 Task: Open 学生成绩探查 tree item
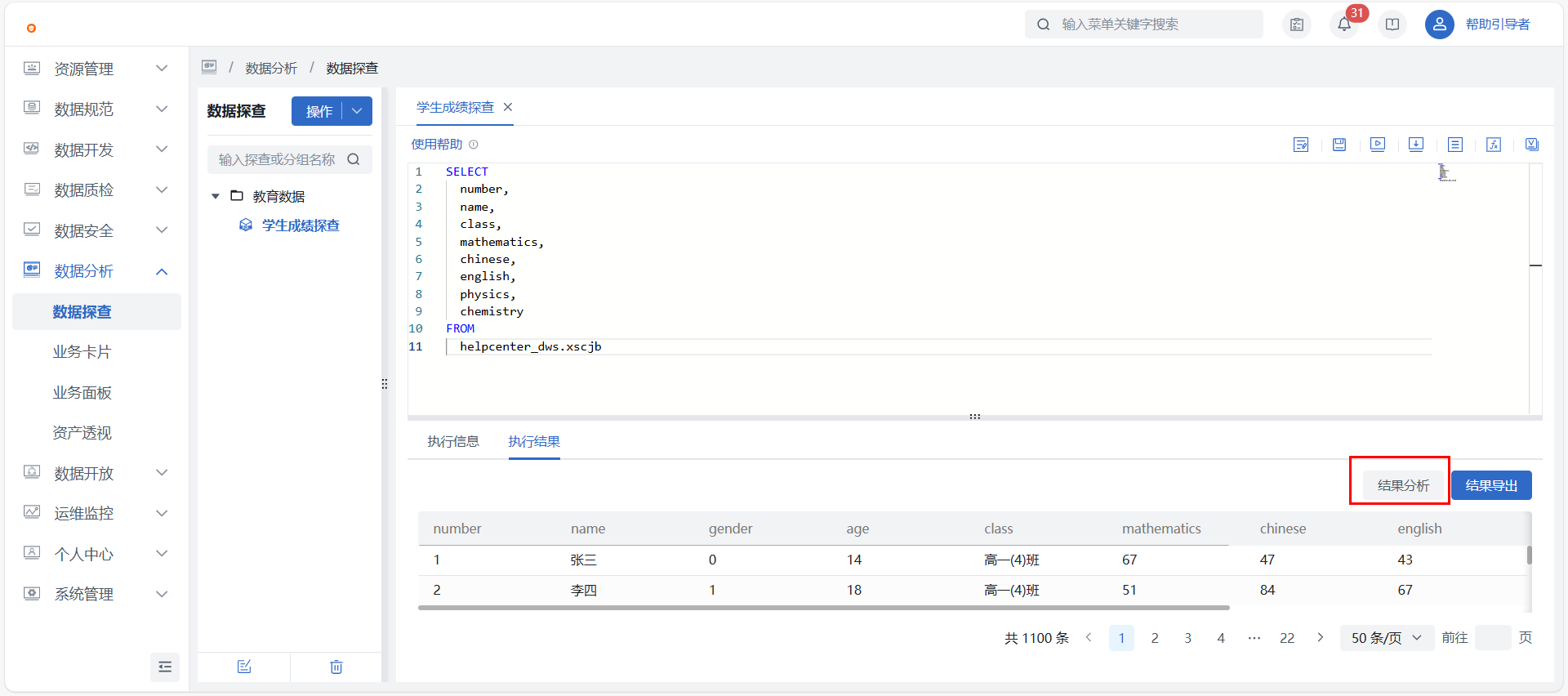pyautogui.click(x=301, y=225)
